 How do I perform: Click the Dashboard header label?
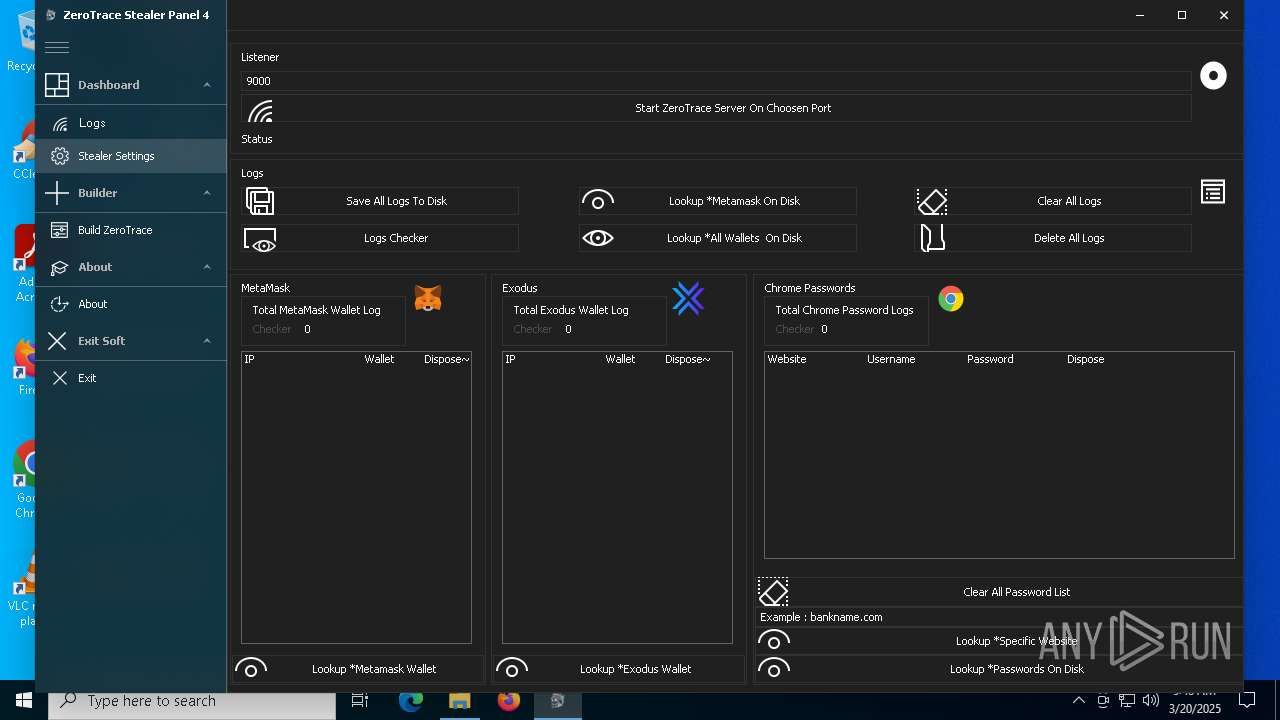pos(109,85)
